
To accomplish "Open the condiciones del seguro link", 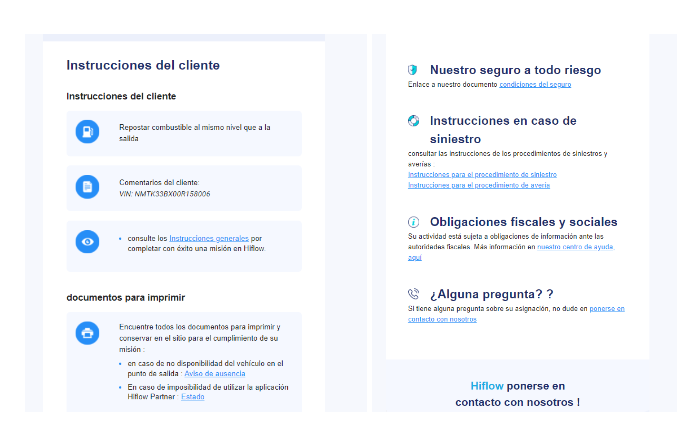I will [535, 85].
